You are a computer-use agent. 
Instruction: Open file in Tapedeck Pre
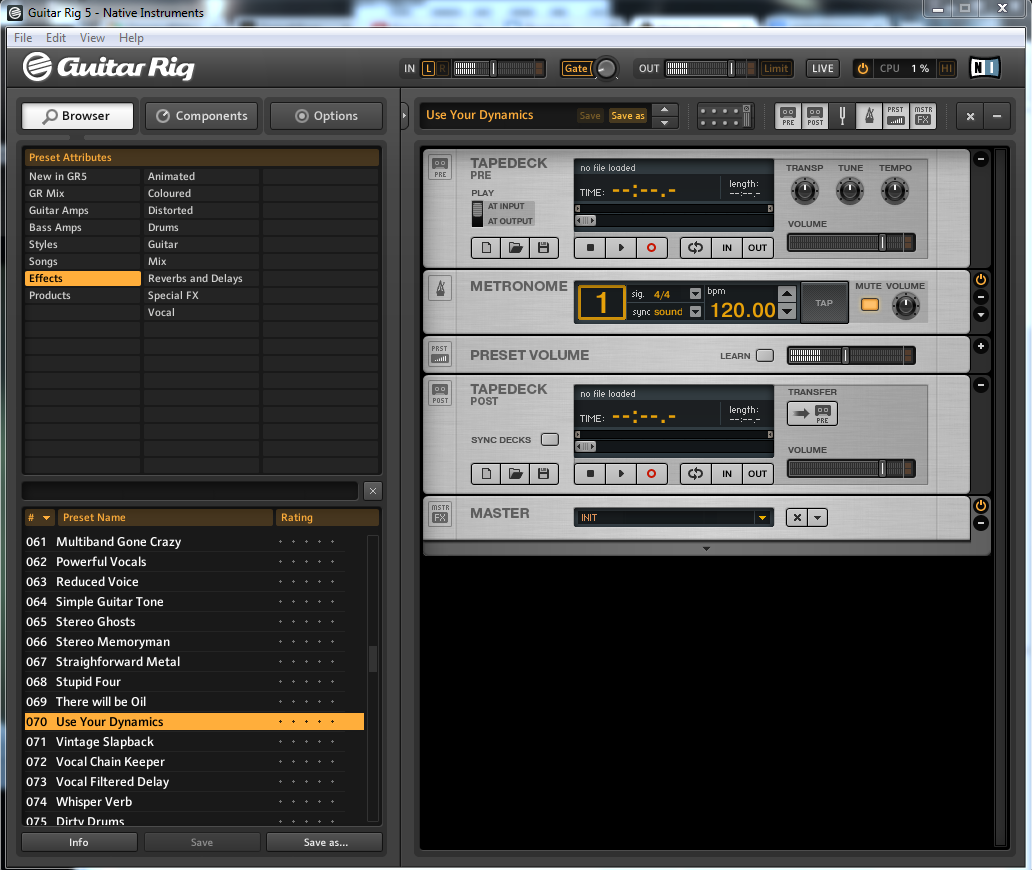pos(515,247)
